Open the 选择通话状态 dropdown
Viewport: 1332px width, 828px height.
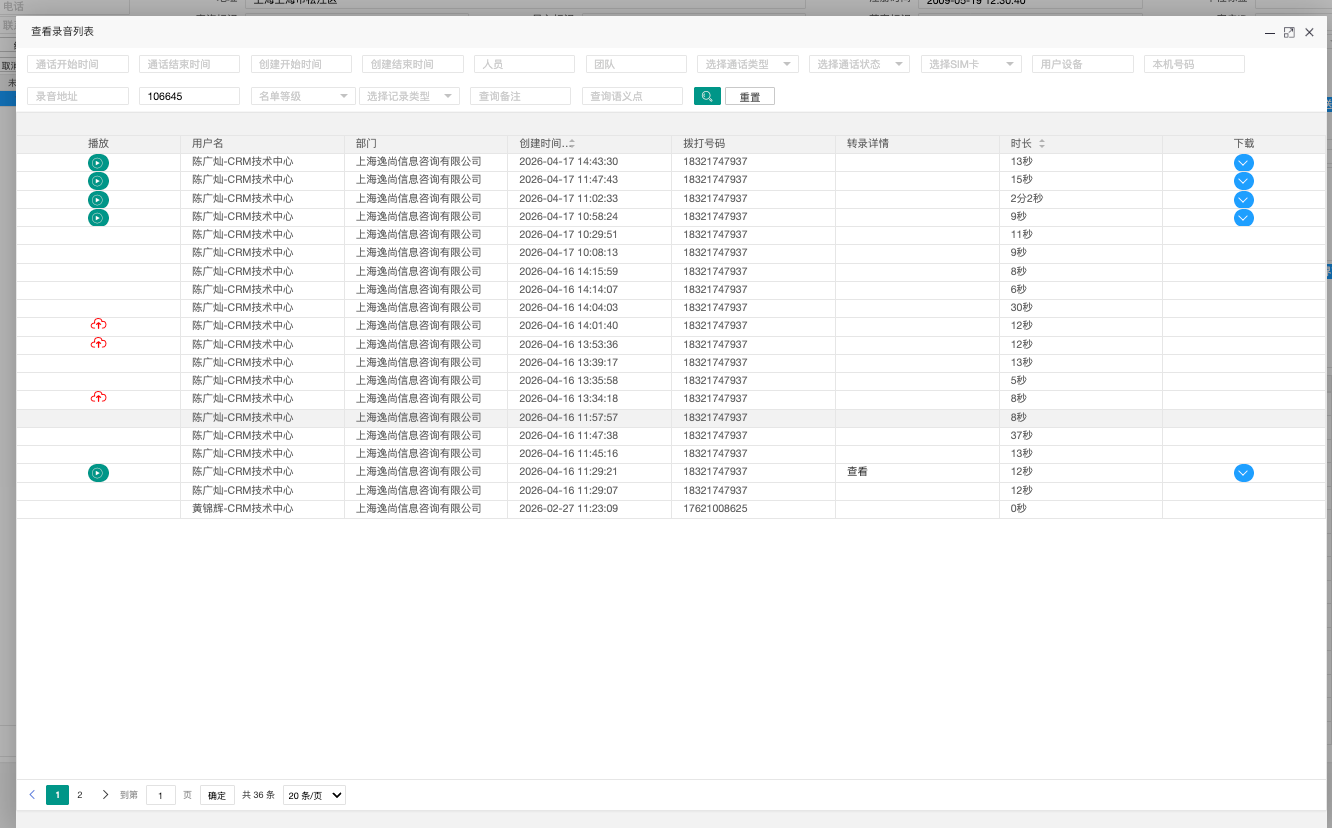(x=859, y=64)
